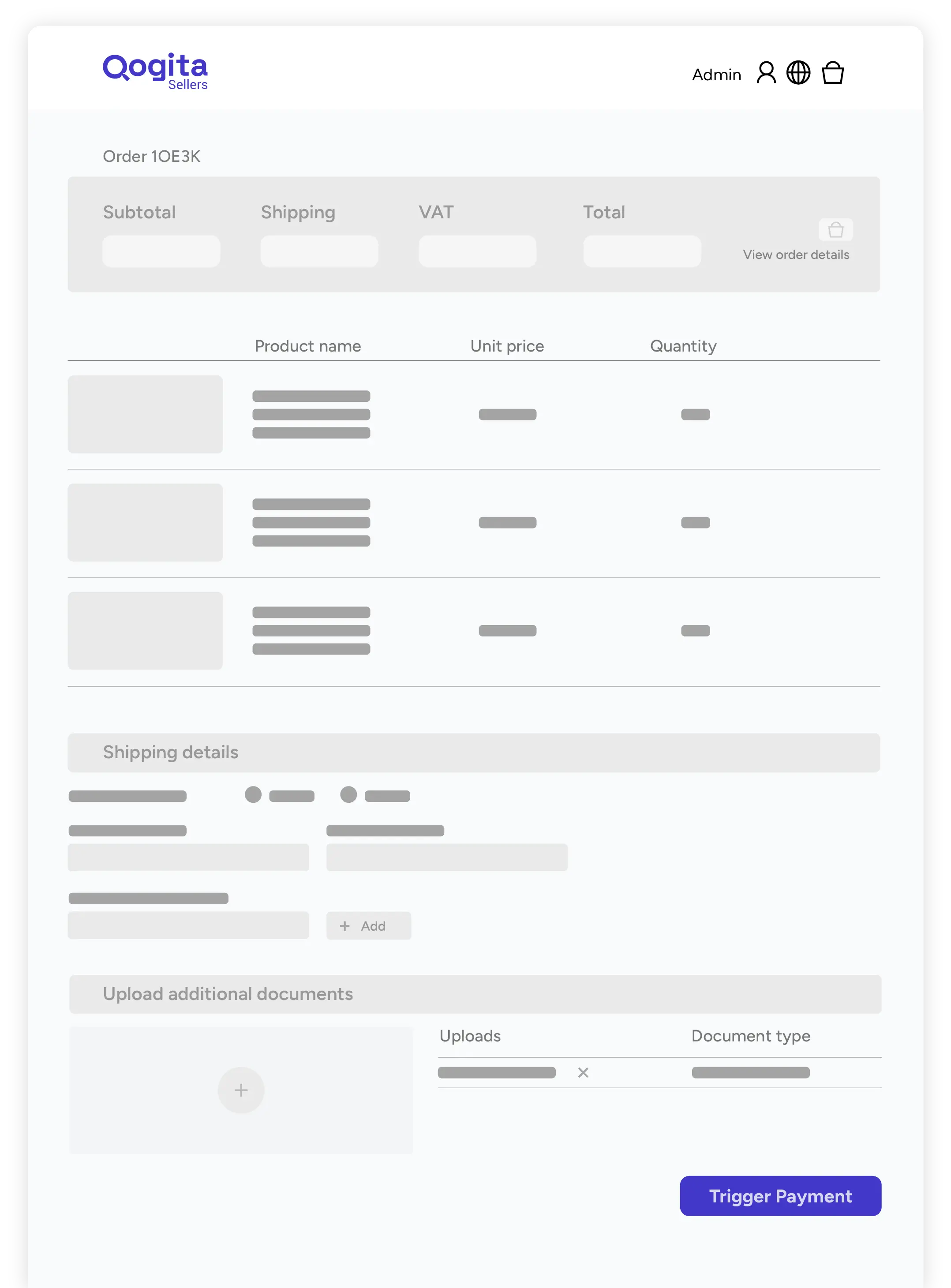Open the shopping bag icon in header
Image resolution: width=951 pixels, height=1288 pixels.
[832, 73]
